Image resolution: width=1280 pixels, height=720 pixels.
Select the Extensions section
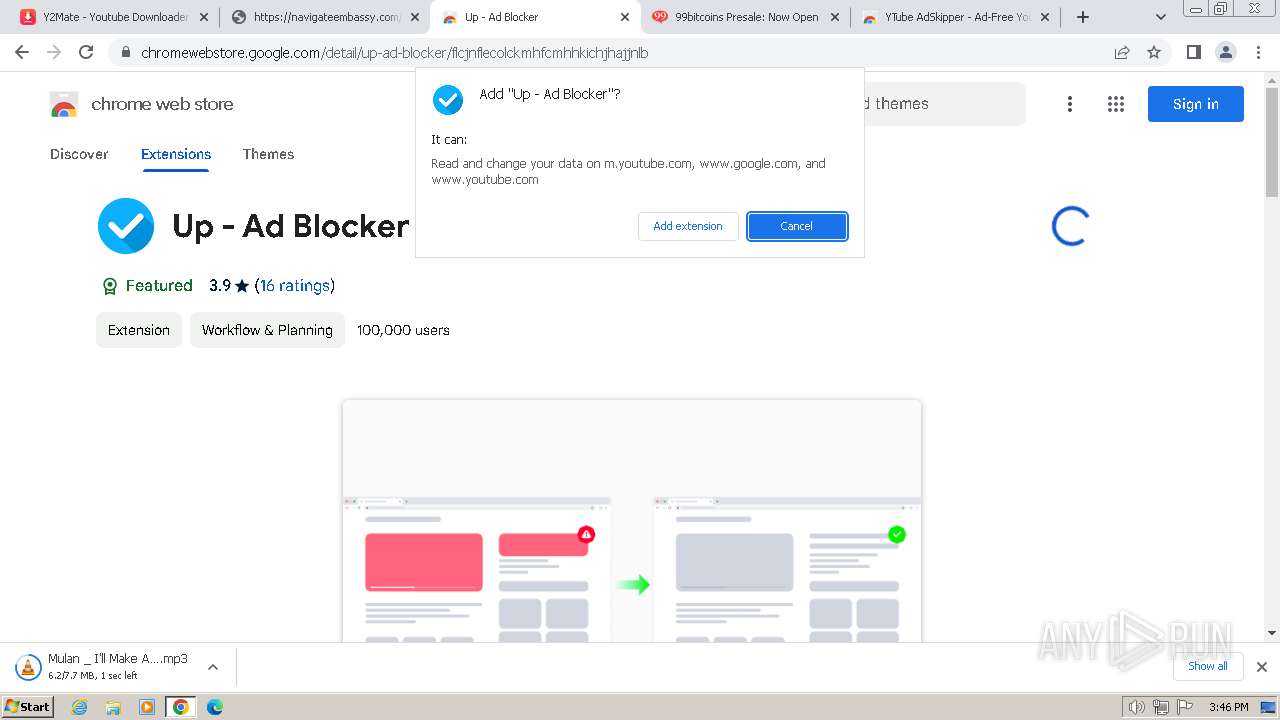tap(176, 154)
